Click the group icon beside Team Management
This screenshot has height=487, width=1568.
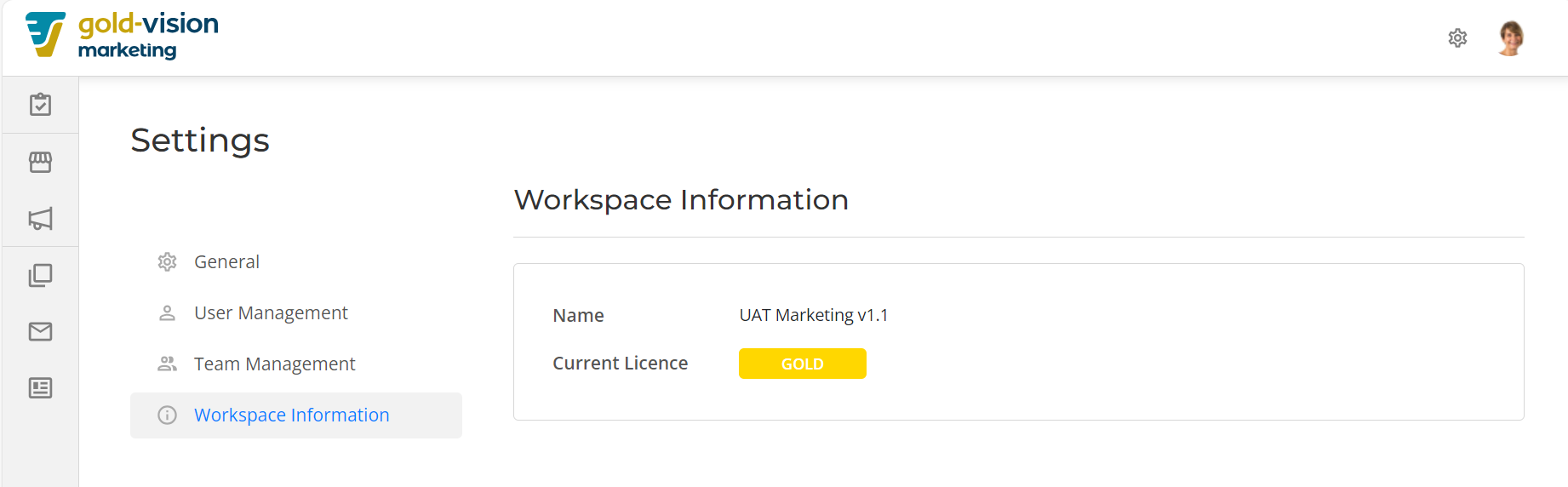167,364
